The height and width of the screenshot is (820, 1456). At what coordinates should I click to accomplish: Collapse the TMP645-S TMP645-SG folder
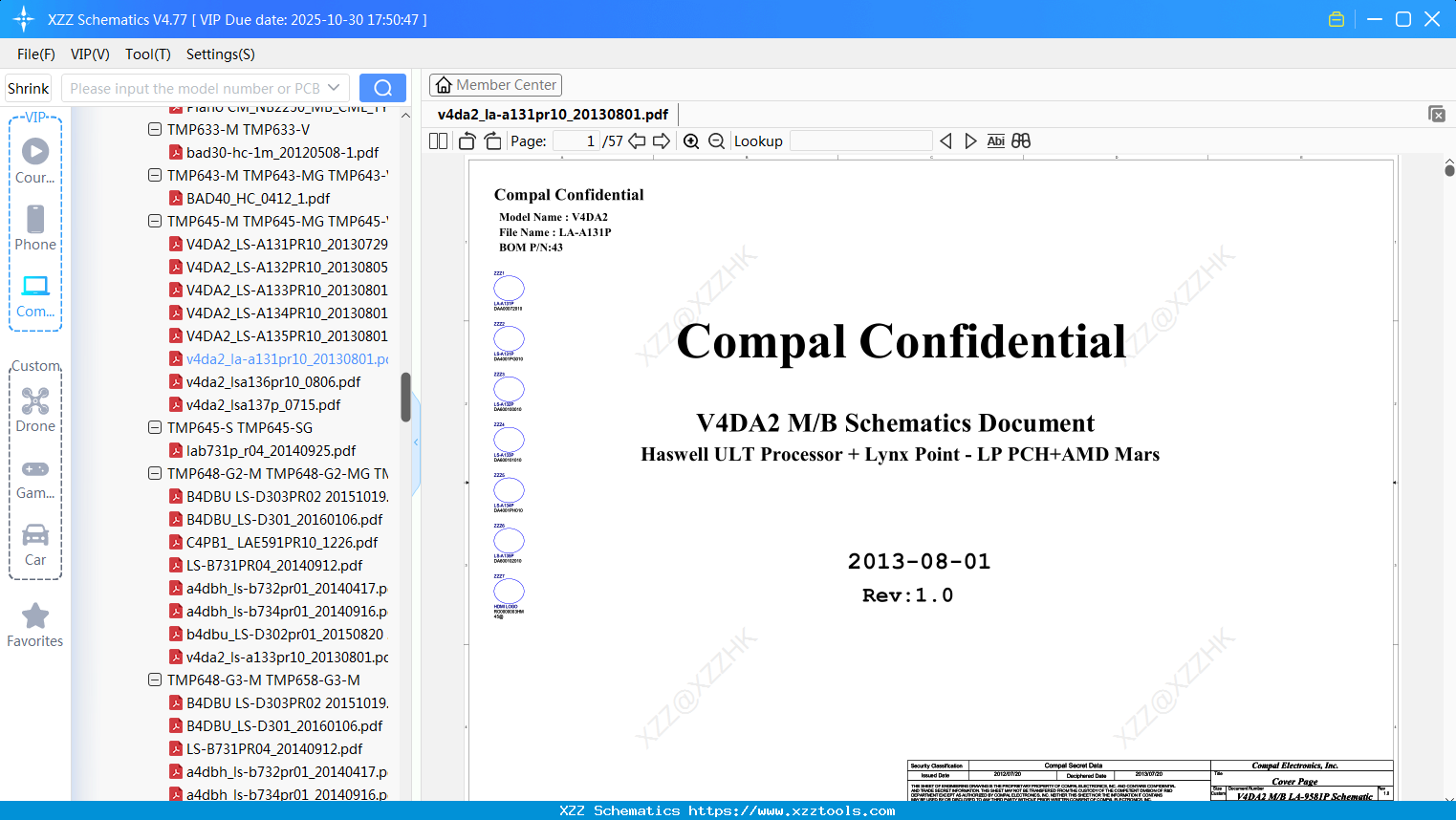155,427
